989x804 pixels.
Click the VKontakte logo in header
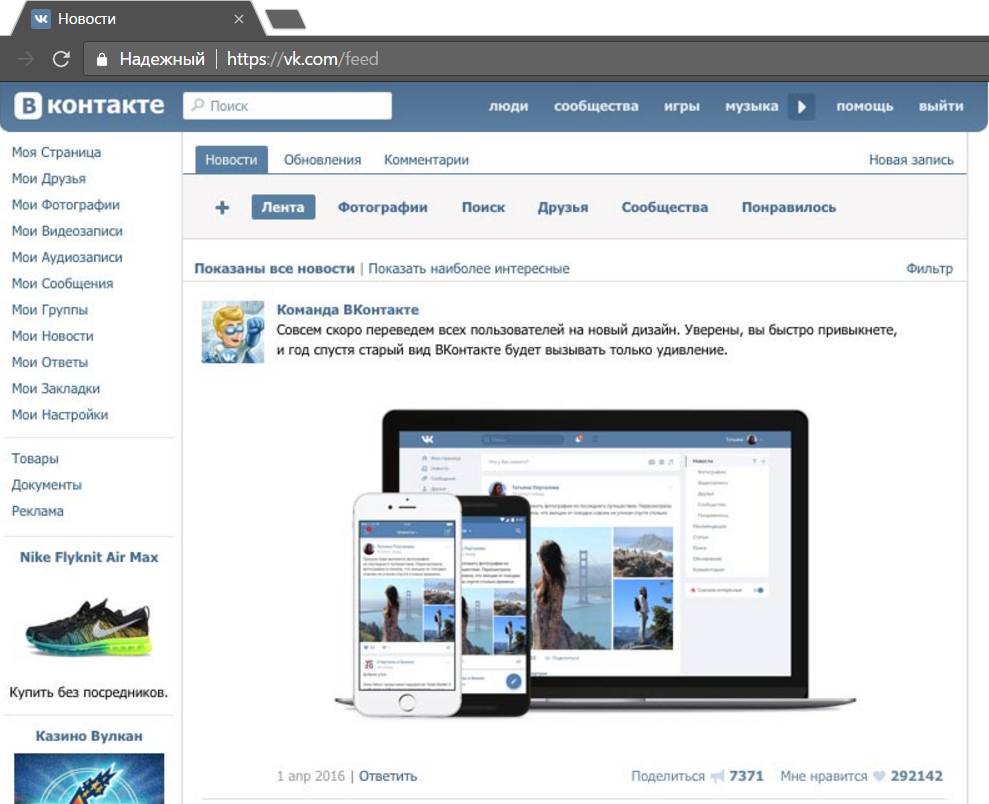89,106
